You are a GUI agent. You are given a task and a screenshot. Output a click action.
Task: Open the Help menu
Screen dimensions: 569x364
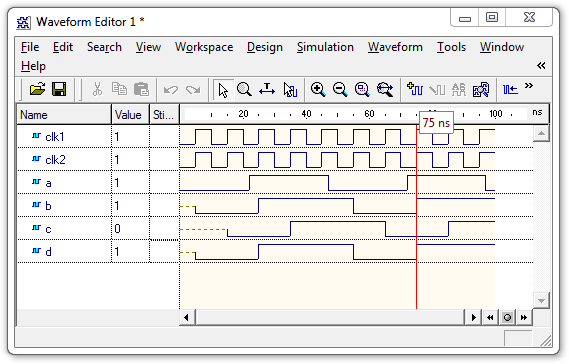(x=33, y=66)
